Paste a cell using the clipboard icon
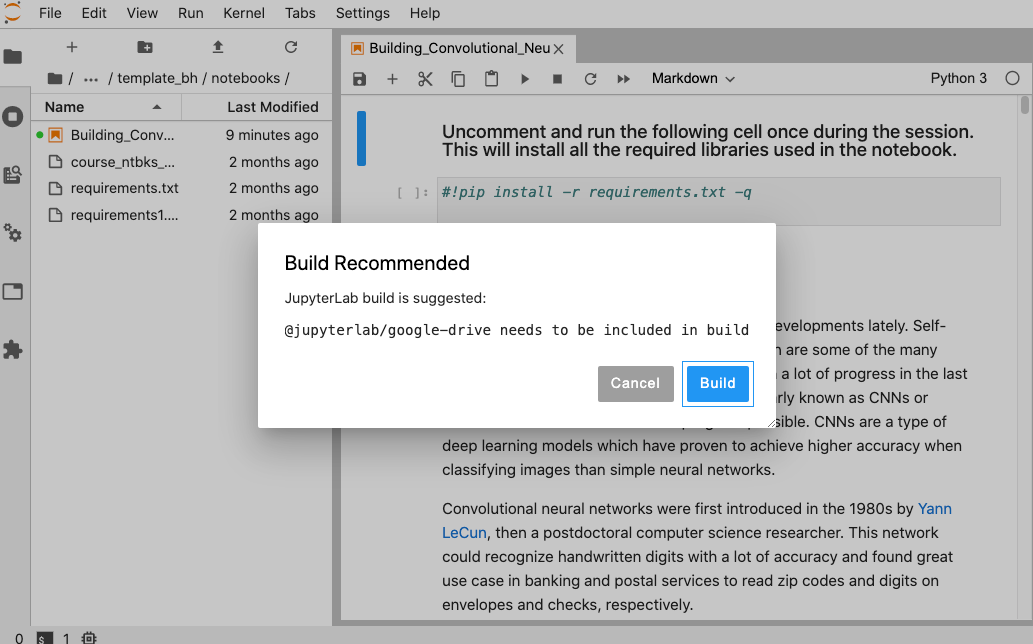The height and width of the screenshot is (644, 1033). 491,78
